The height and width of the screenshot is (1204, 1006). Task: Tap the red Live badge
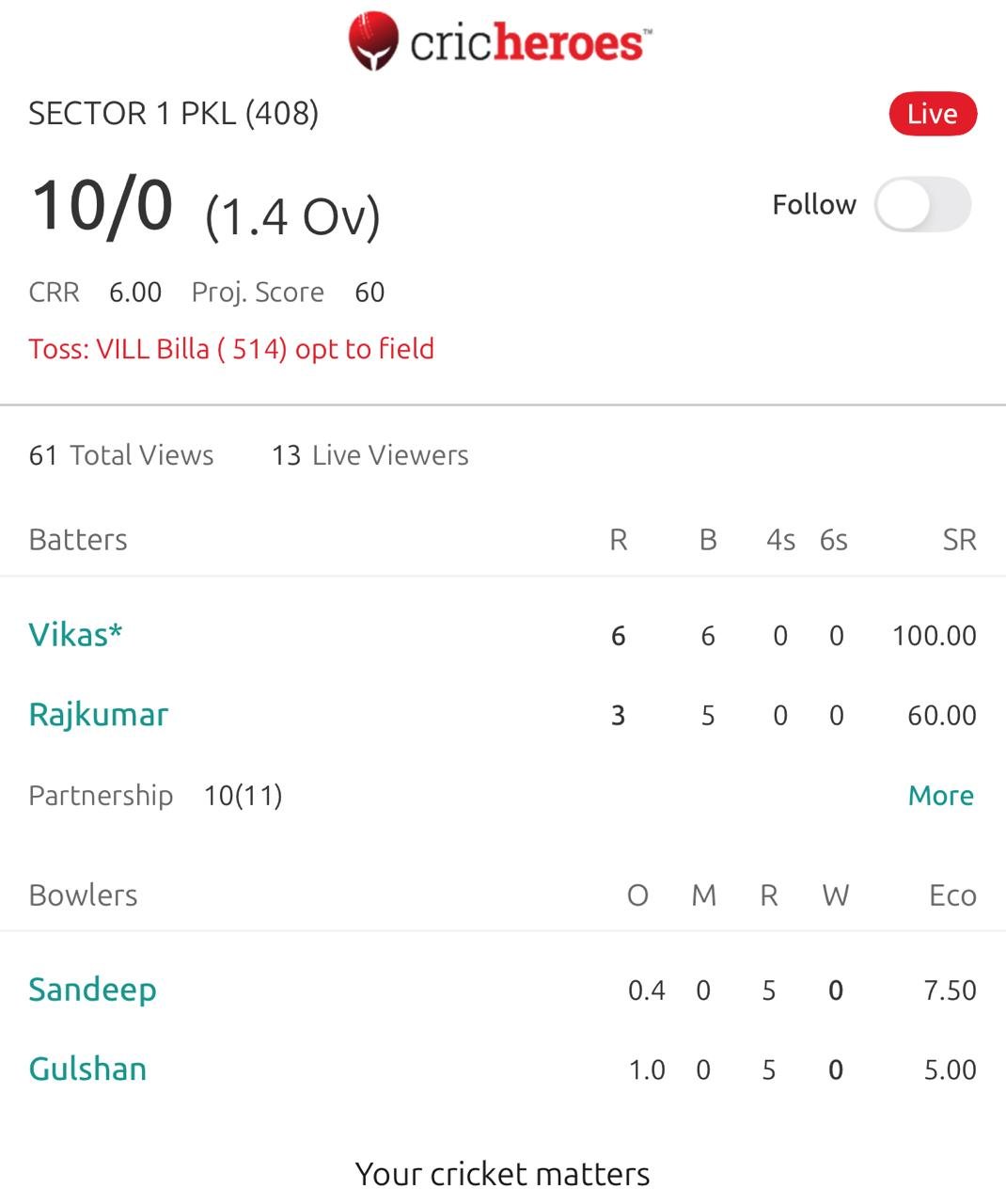(x=932, y=114)
